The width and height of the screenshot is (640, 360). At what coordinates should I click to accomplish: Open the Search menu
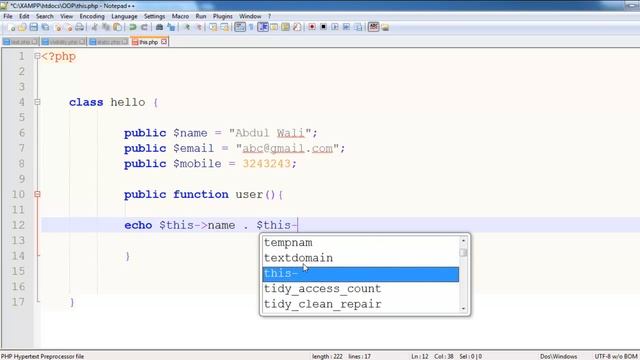[x=44, y=16]
